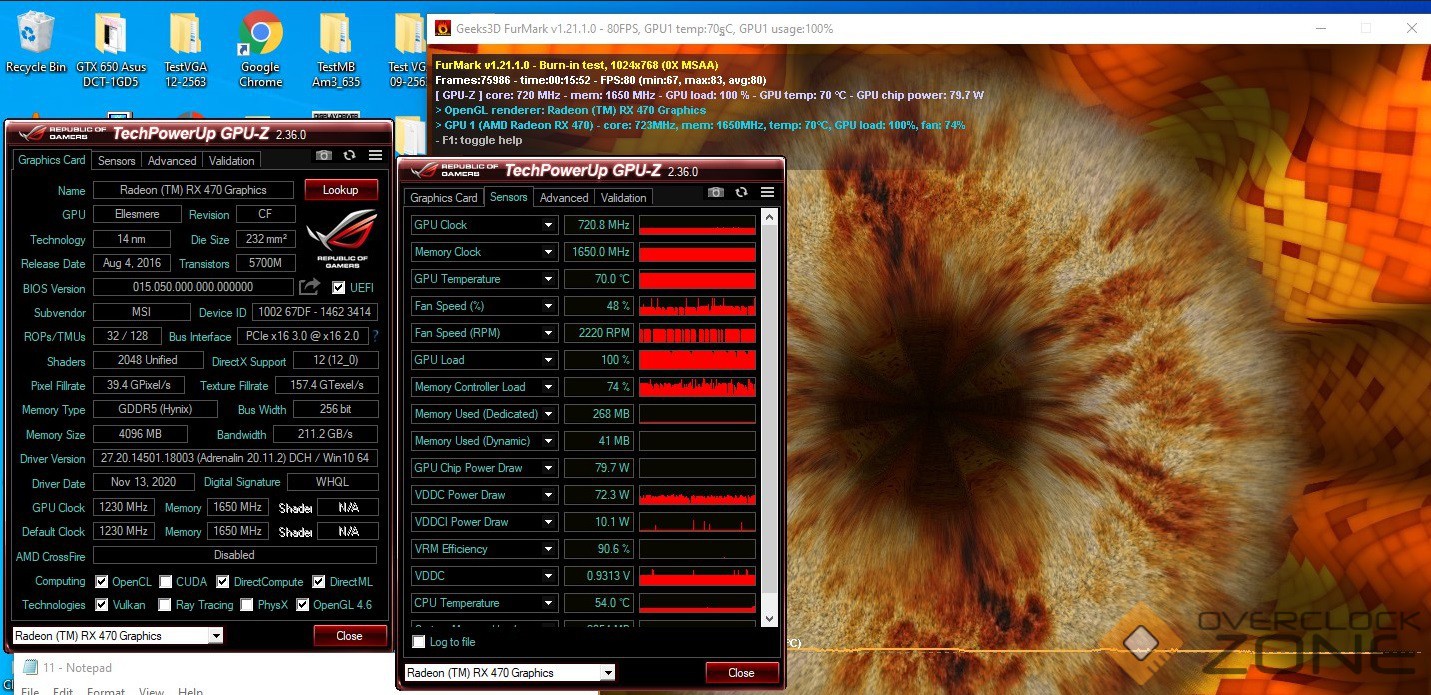Toggle PhysX checkbox

pyautogui.click(x=246, y=605)
